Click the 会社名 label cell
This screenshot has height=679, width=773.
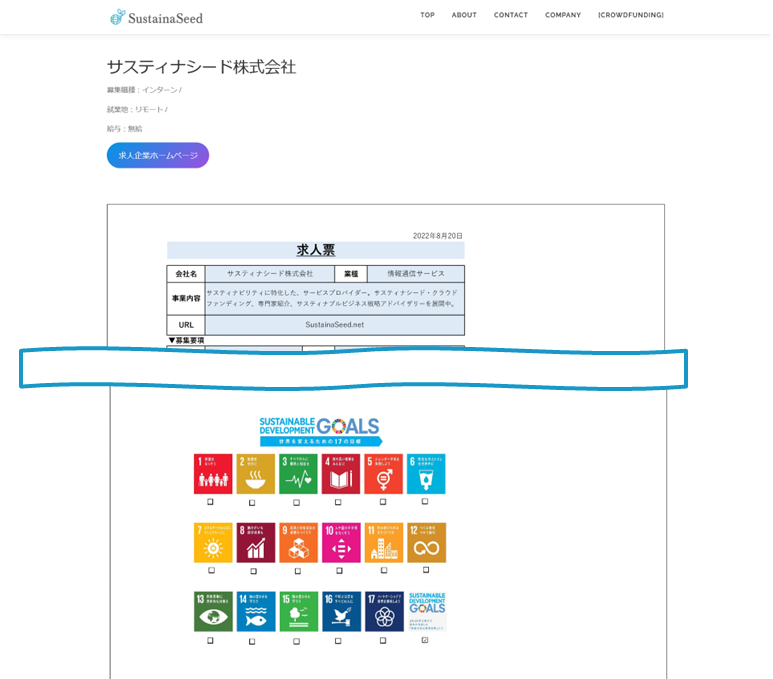click(186, 274)
